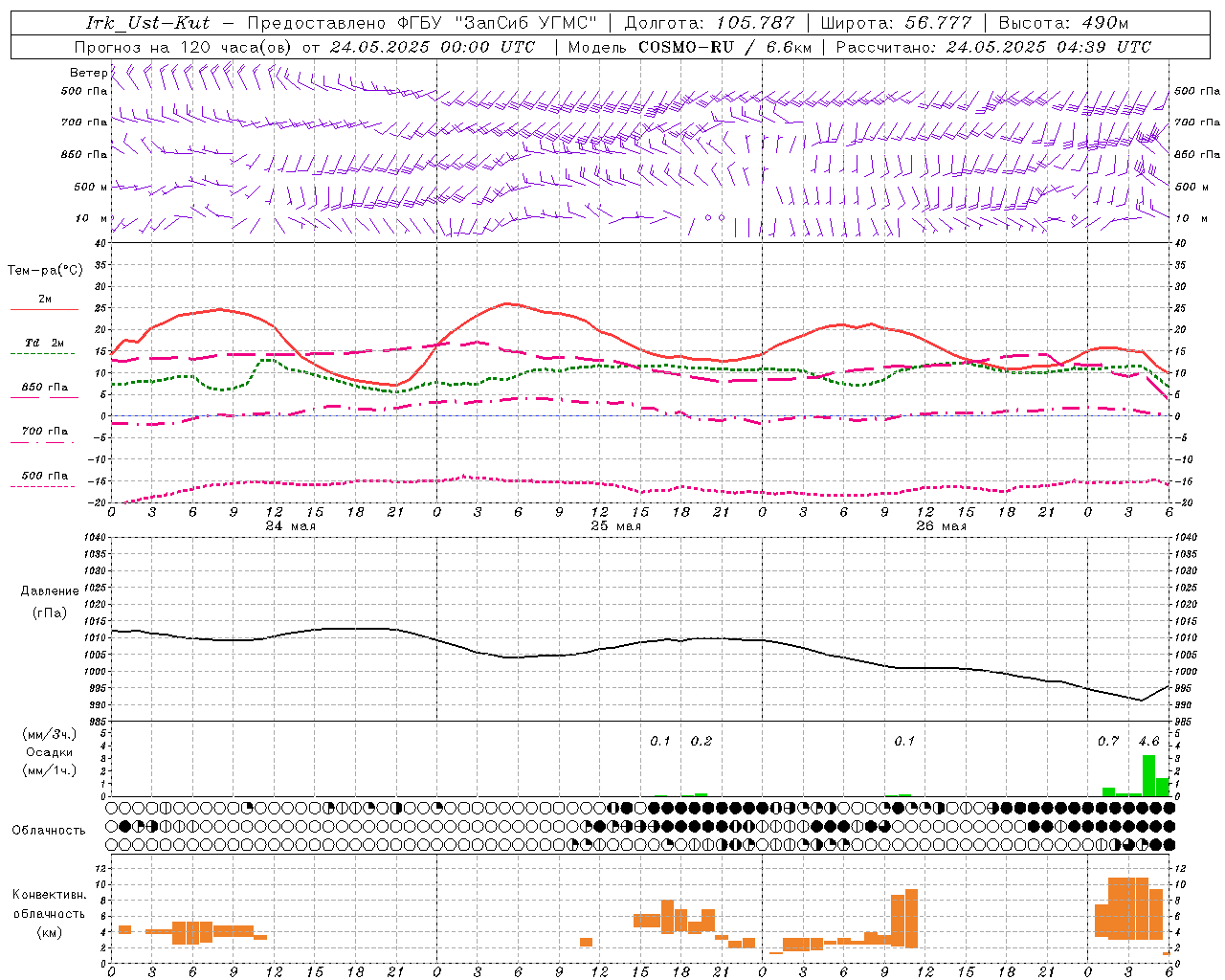Click the station title Irk_Ust-Kut
Image resolution: width=1225 pixels, height=980 pixels.
(x=147, y=23)
